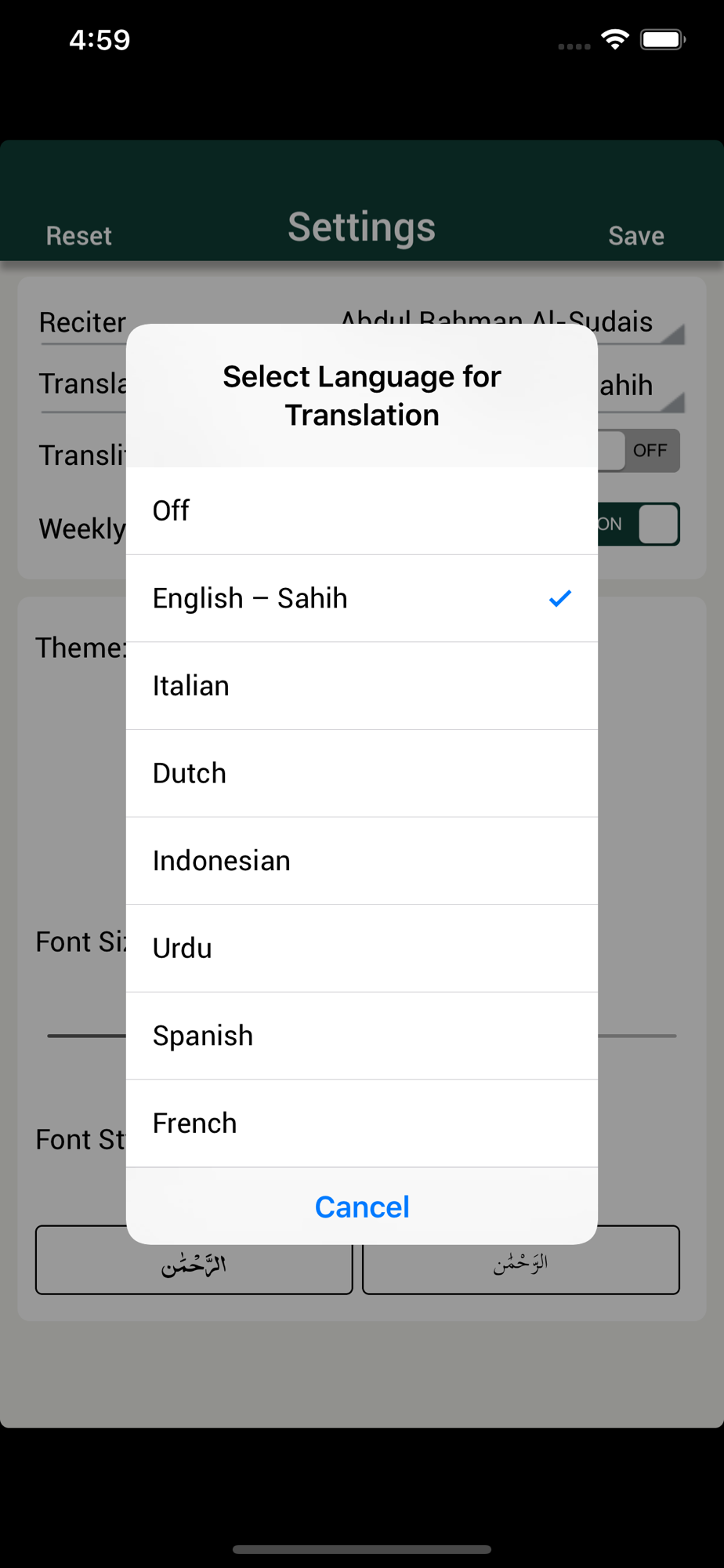
Task: Select the left Arabic font style box
Action: click(194, 1260)
